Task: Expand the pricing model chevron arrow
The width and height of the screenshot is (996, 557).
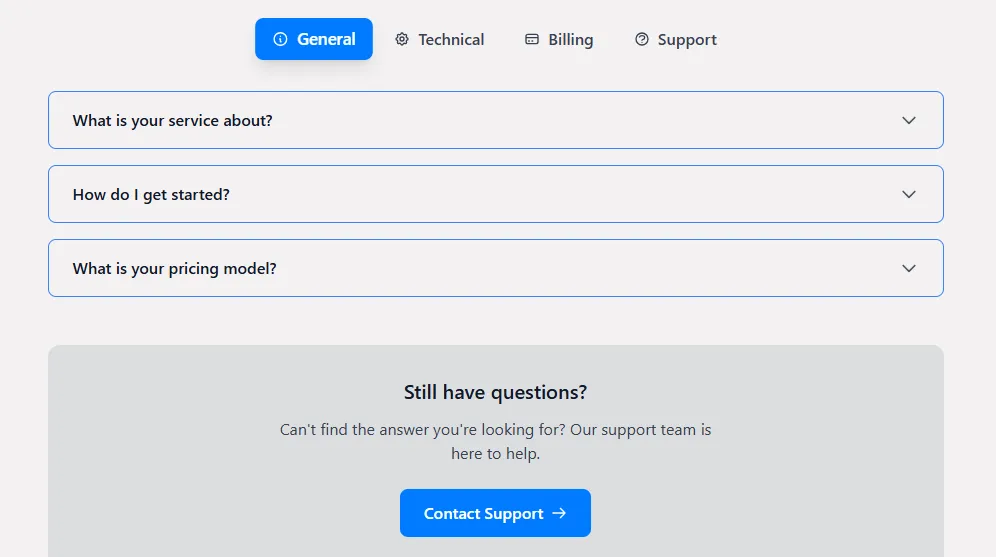Action: point(909,268)
